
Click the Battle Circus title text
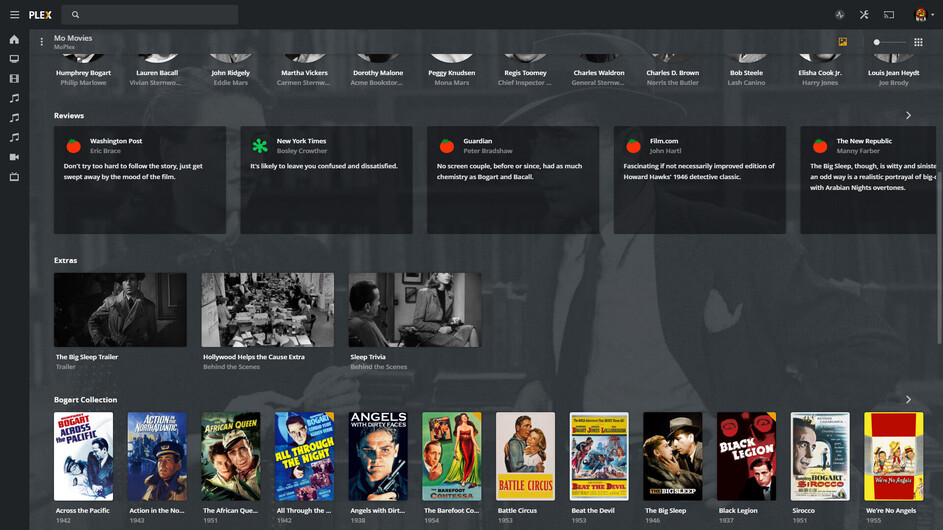517,510
